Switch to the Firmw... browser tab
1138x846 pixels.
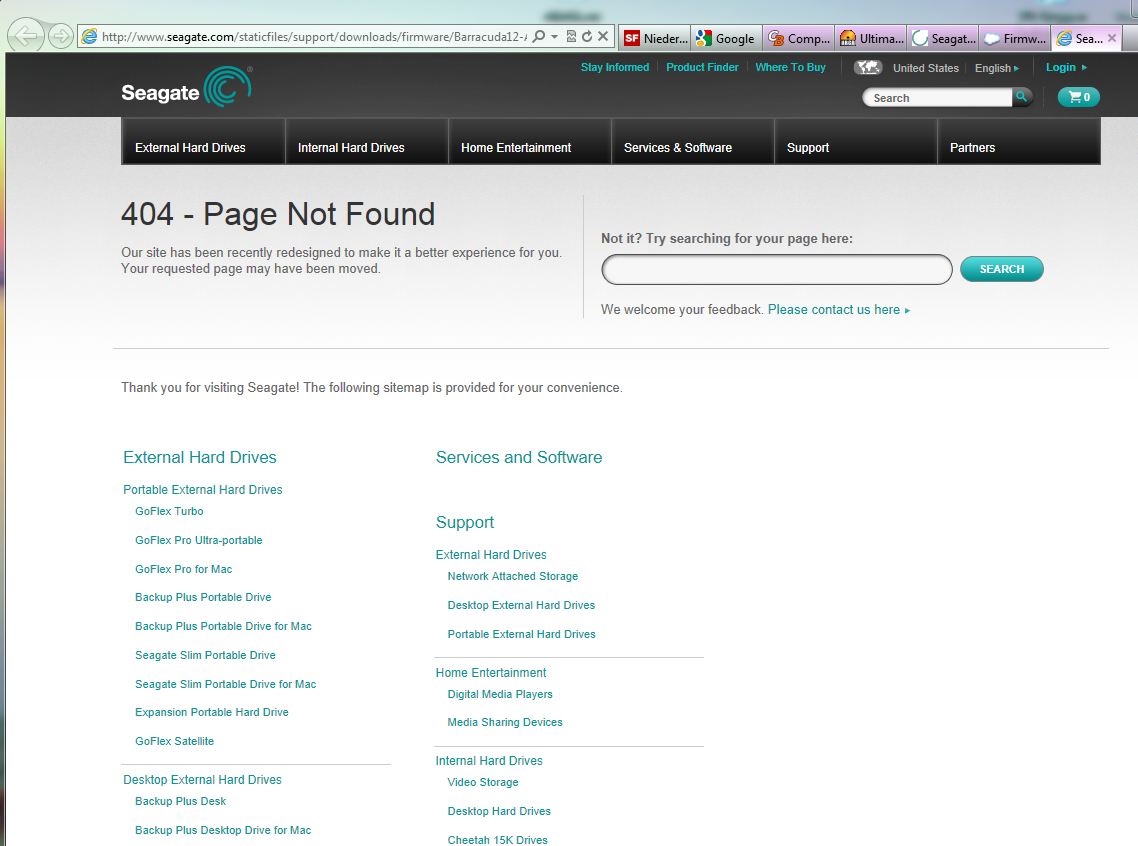click(1015, 38)
